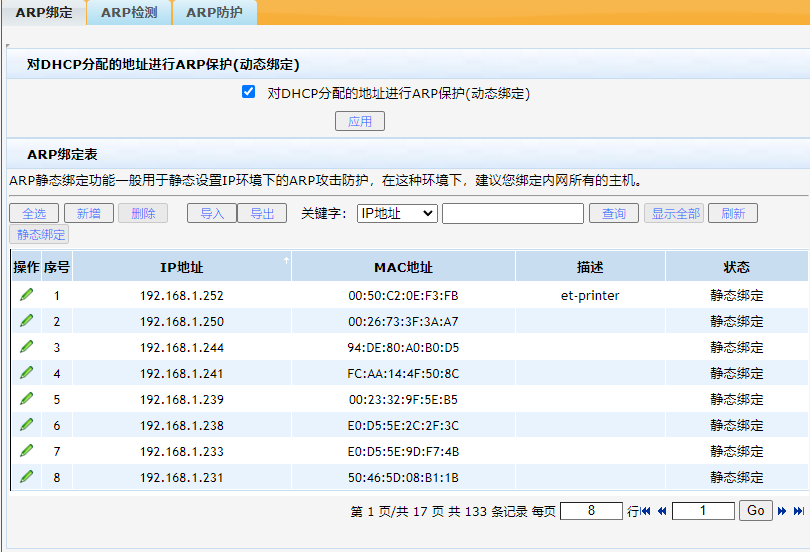Viewport: 810px width, 552px height.
Task: Edit the 192.168.1.233 entry with the pencil icon
Action: (x=26, y=451)
